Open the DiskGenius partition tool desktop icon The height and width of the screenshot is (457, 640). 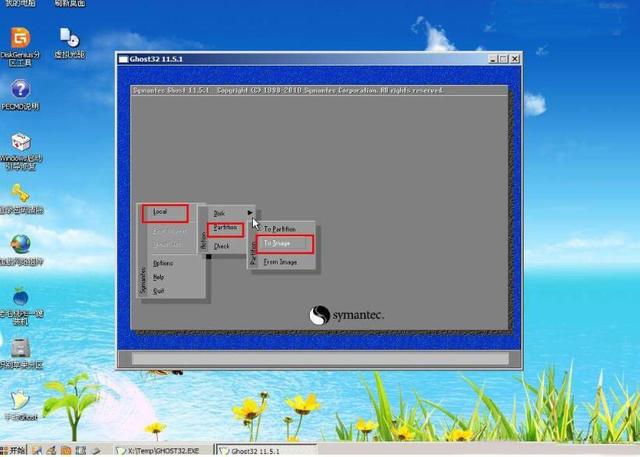pyautogui.click(x=20, y=40)
